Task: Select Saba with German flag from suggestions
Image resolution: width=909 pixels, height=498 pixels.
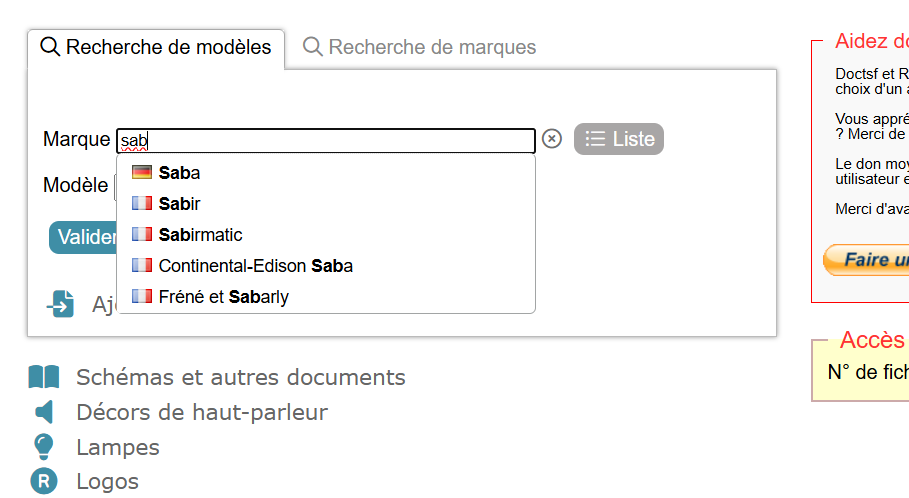Action: (x=180, y=173)
